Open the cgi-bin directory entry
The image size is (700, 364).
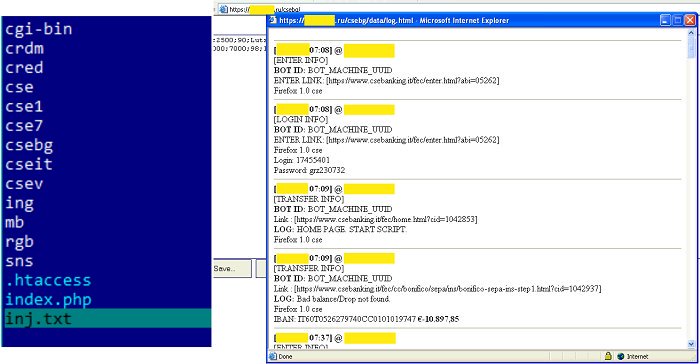tap(38, 29)
